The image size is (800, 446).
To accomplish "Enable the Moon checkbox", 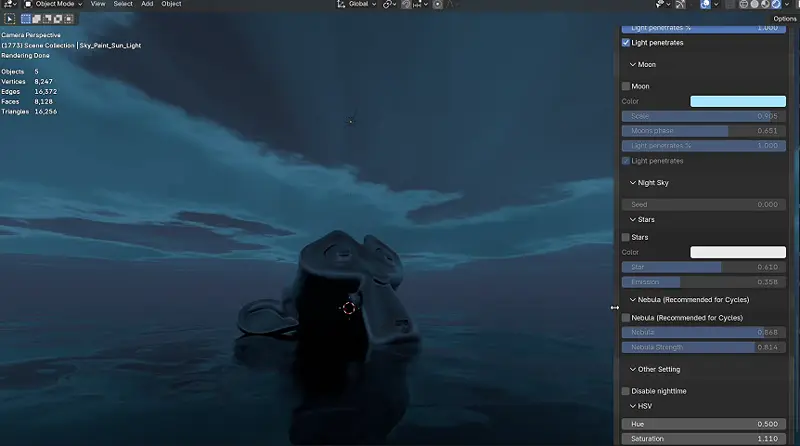I will tap(626, 86).
